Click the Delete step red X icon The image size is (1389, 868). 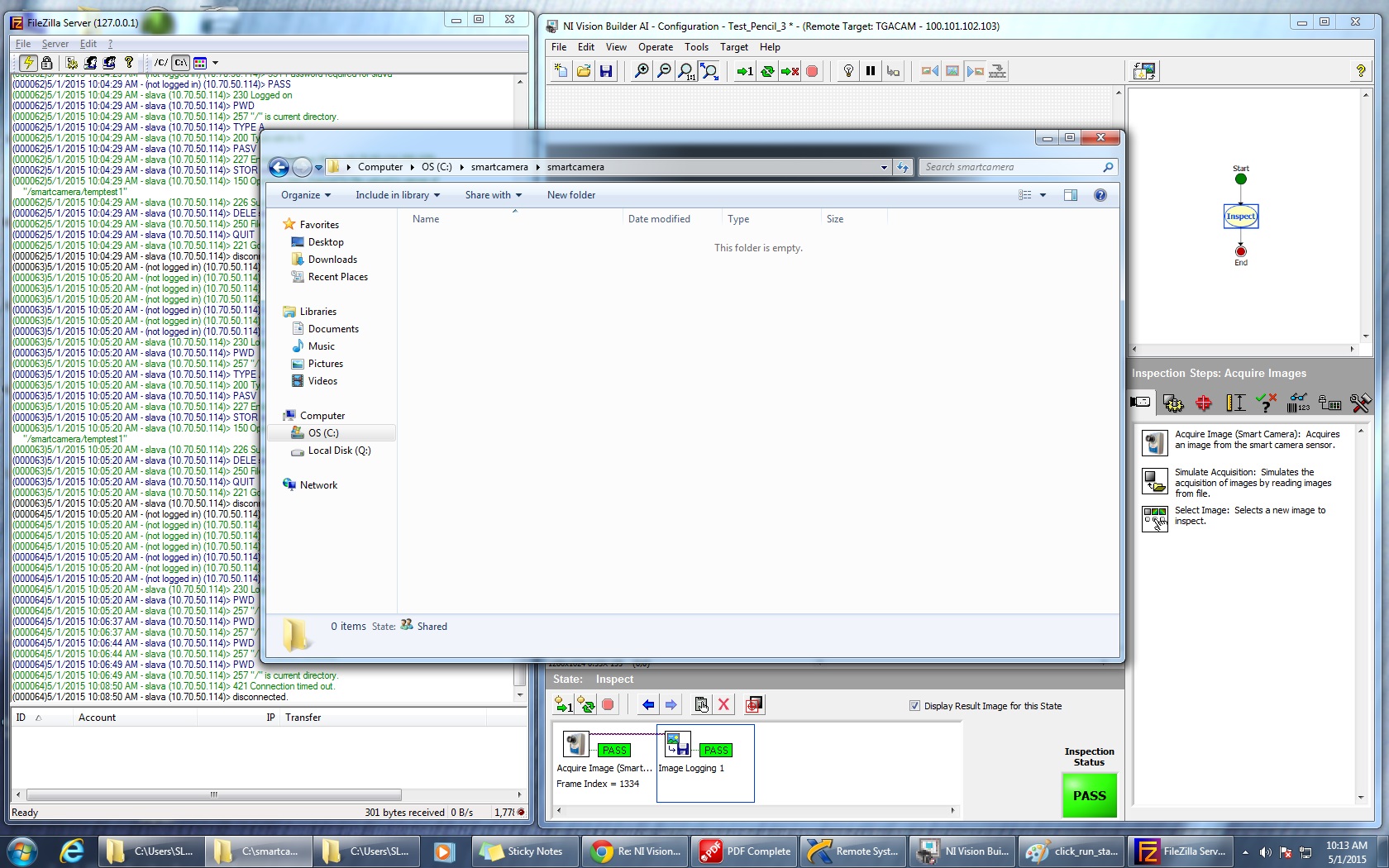coord(723,704)
